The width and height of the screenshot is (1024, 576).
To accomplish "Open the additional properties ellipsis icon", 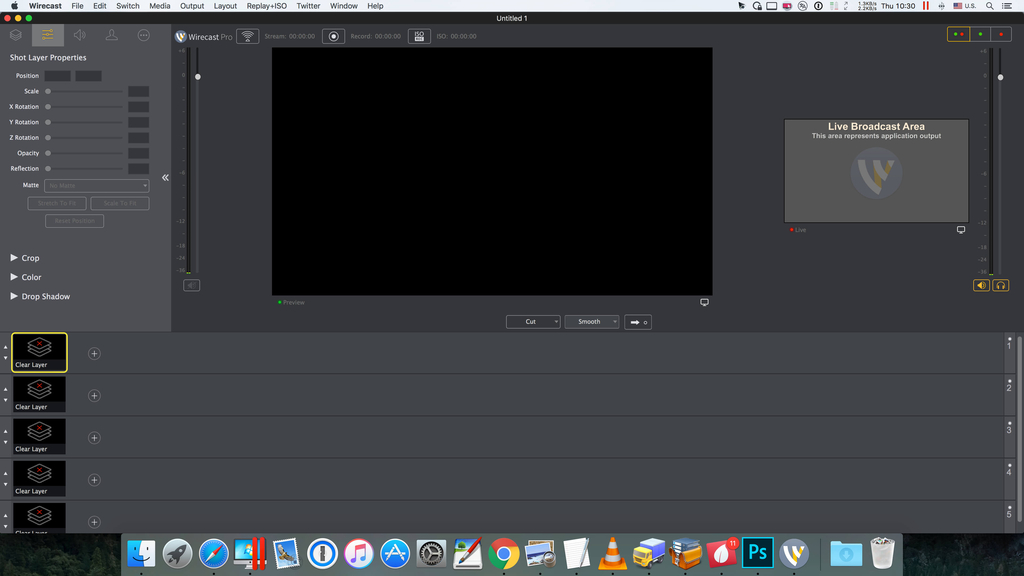I will pos(143,35).
